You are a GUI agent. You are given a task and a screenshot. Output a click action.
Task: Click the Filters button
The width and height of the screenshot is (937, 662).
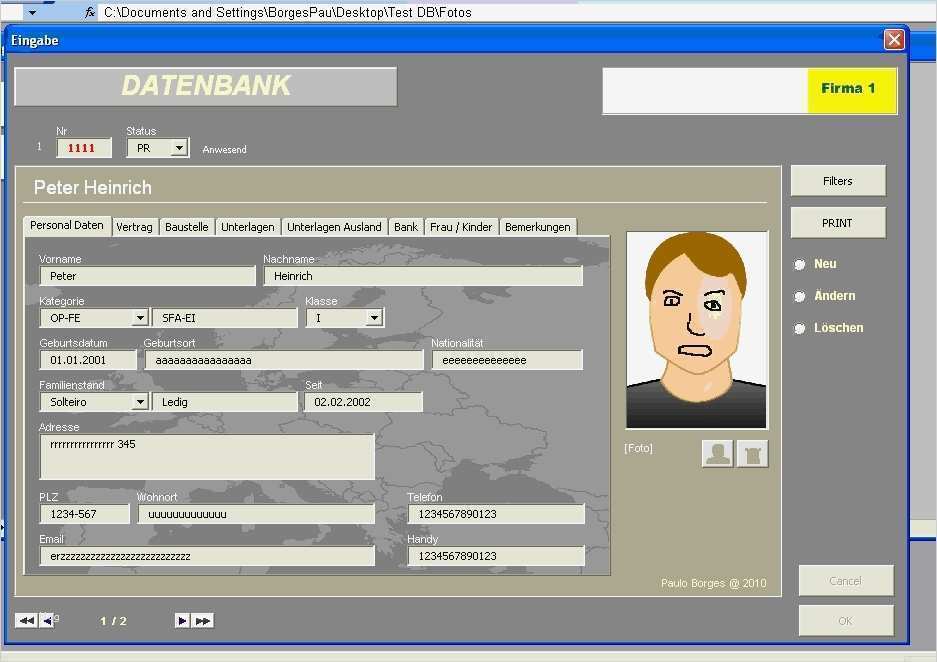(838, 180)
